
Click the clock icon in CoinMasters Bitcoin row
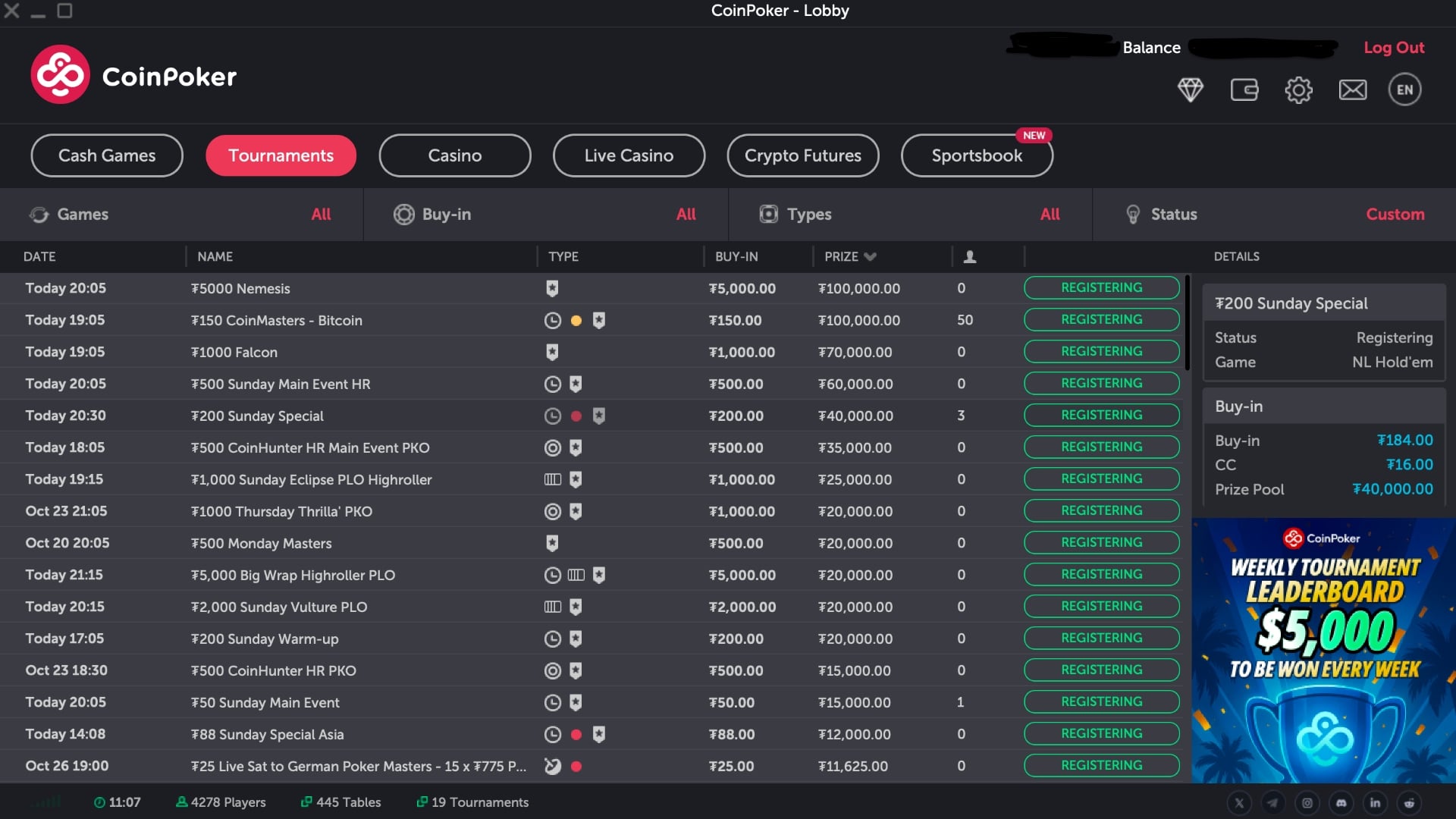[553, 321]
